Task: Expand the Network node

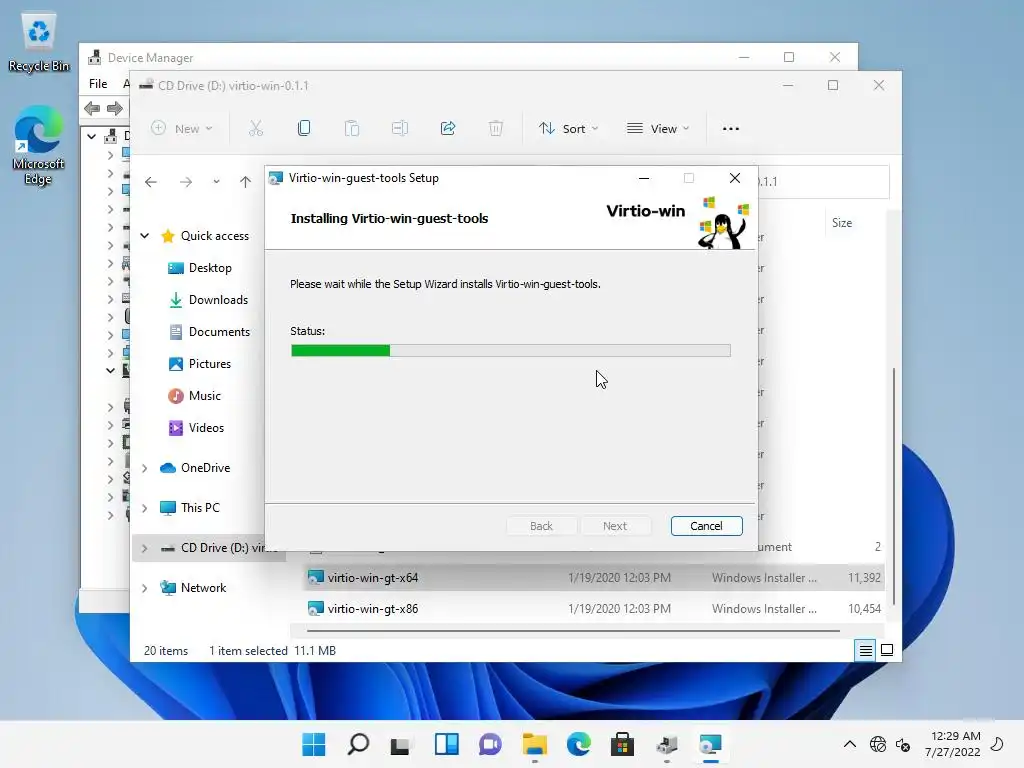Action: [145, 588]
